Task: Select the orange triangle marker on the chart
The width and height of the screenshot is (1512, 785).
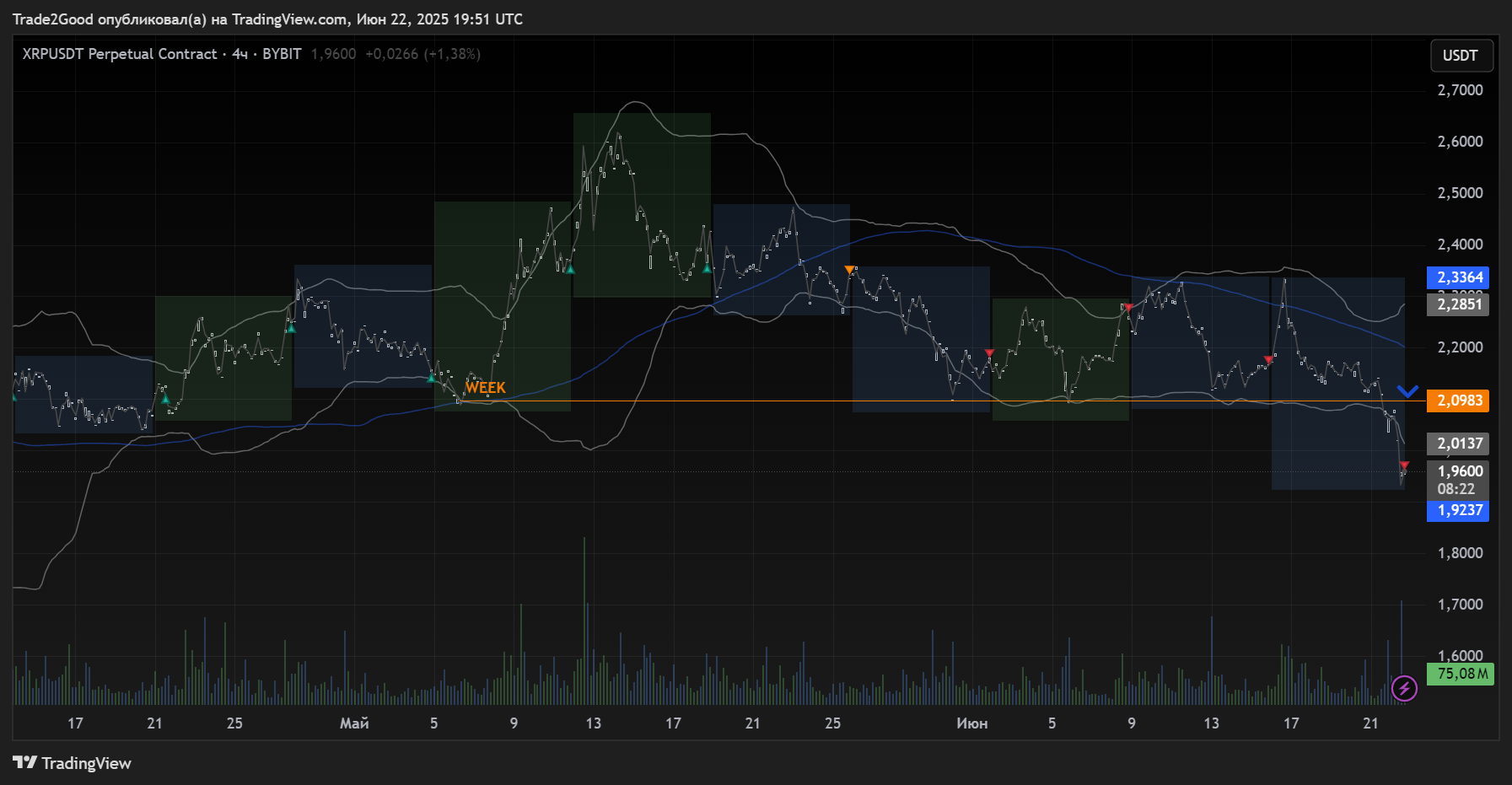Action: [849, 270]
